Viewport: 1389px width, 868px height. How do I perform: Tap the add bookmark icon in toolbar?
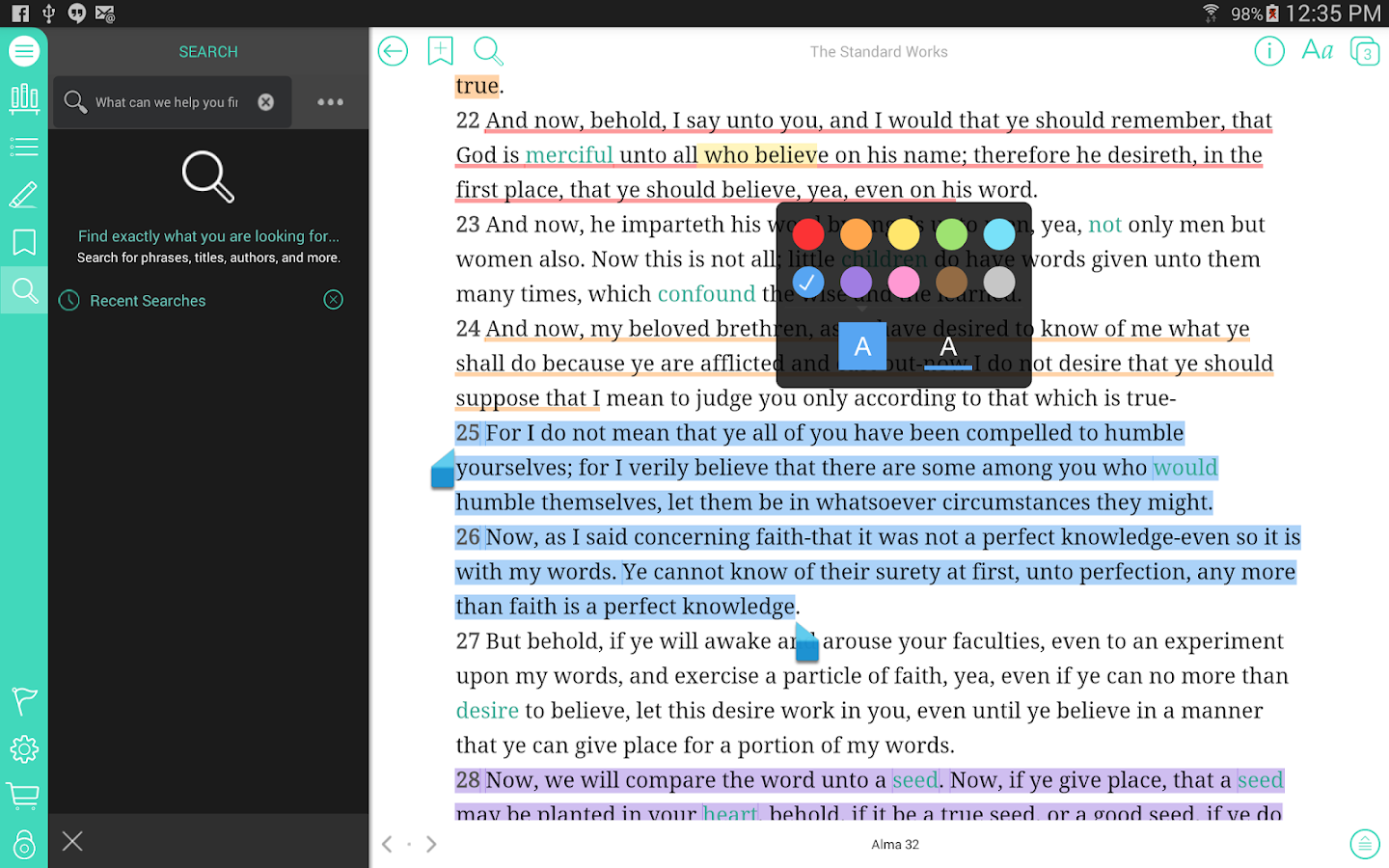click(x=440, y=51)
